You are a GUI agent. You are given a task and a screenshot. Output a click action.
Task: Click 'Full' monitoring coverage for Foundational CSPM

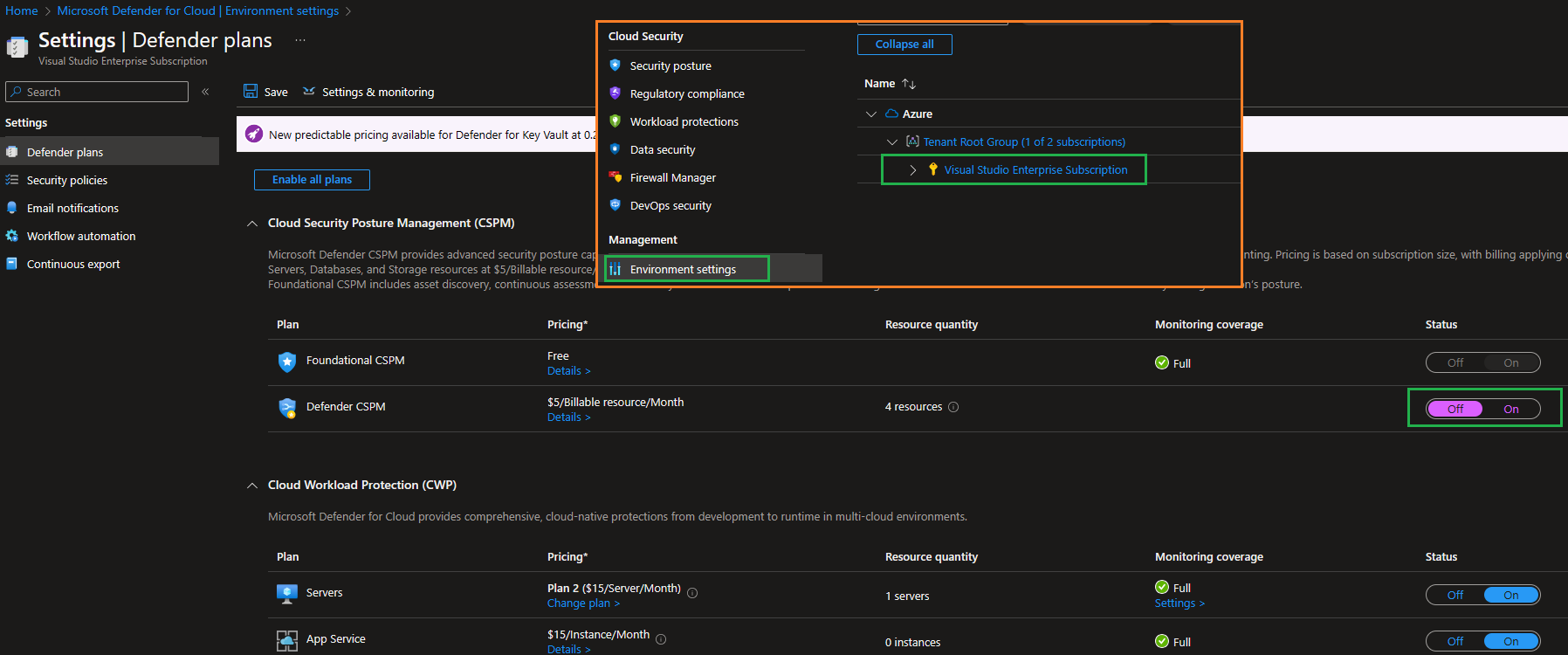click(1173, 363)
